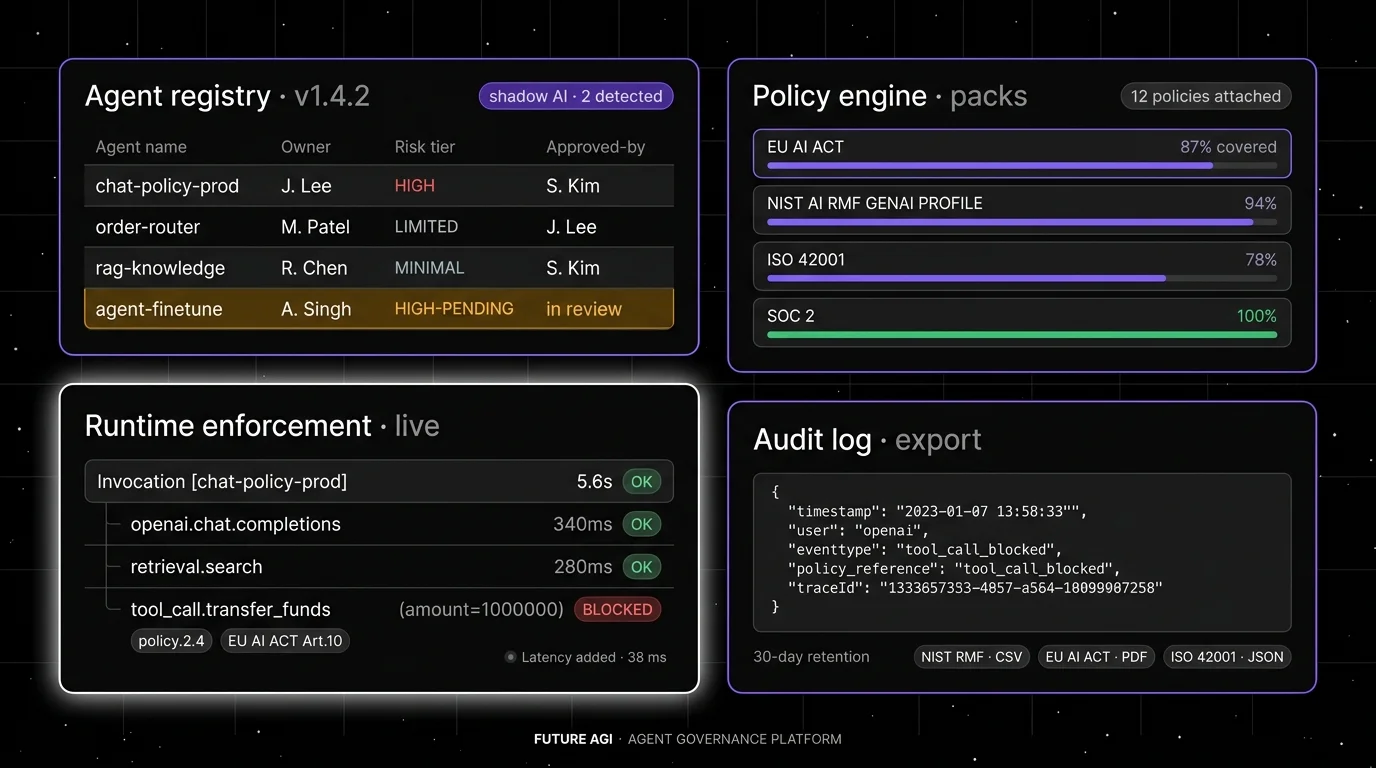Click the green SOC 2 progress bar
The image size is (1376, 768).
tap(1022, 335)
